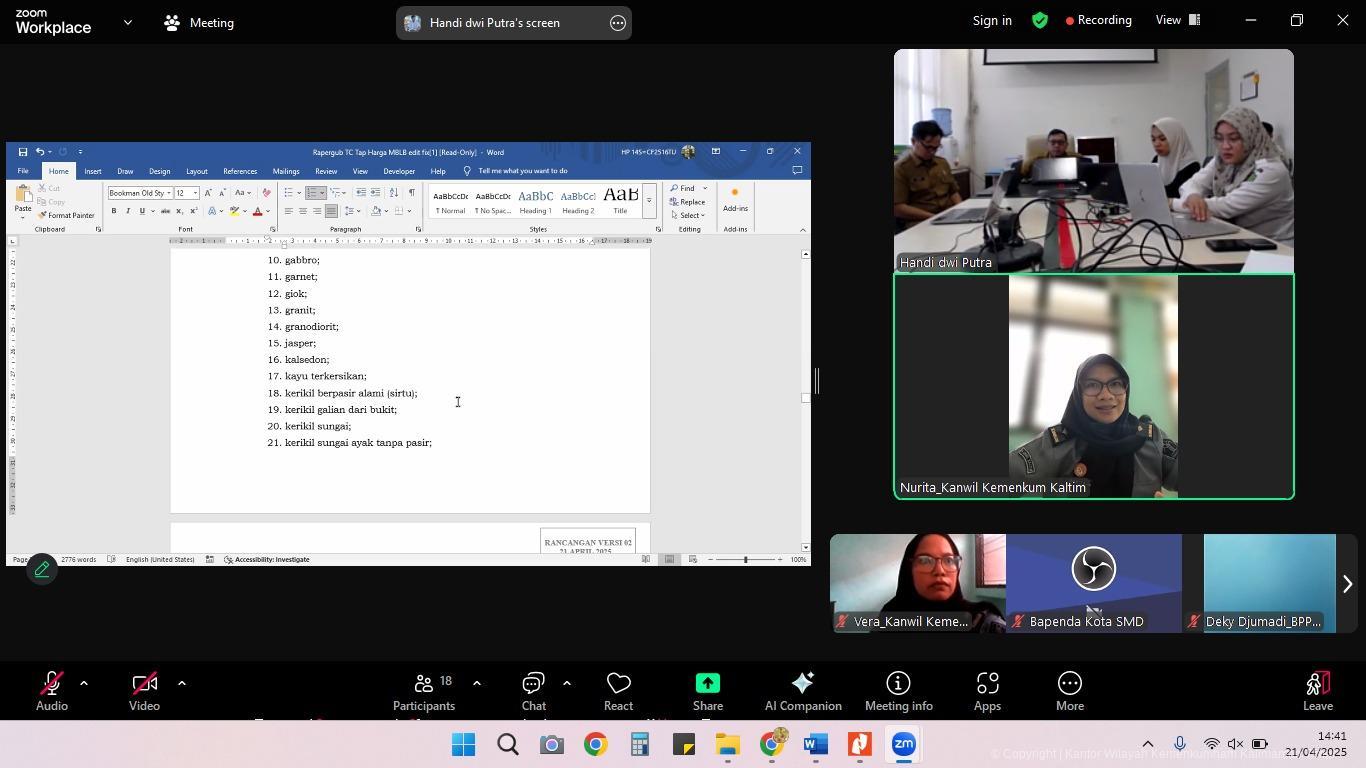This screenshot has width=1366, height=768.
Task: Apply subscript formatting
Action: point(179,211)
